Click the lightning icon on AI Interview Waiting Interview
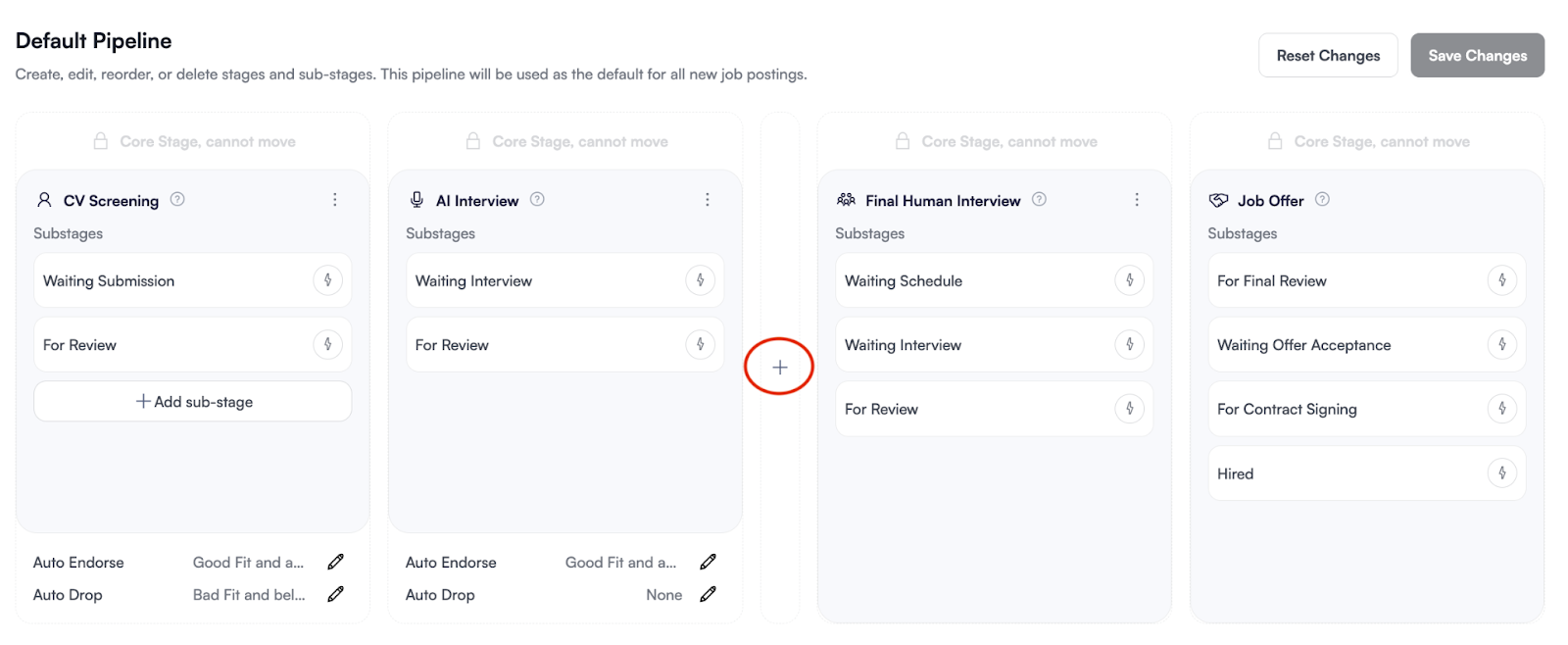This screenshot has width=1568, height=645. [x=700, y=280]
